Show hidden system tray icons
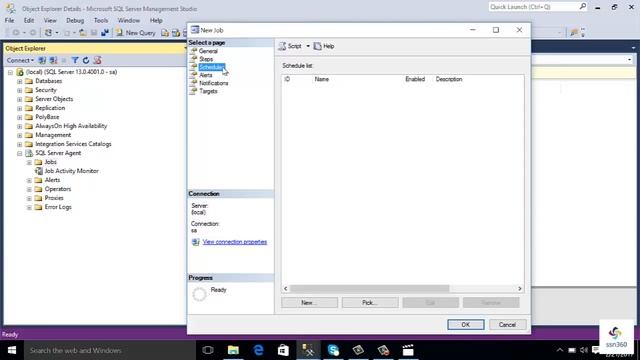The image size is (640, 360). coord(560,350)
